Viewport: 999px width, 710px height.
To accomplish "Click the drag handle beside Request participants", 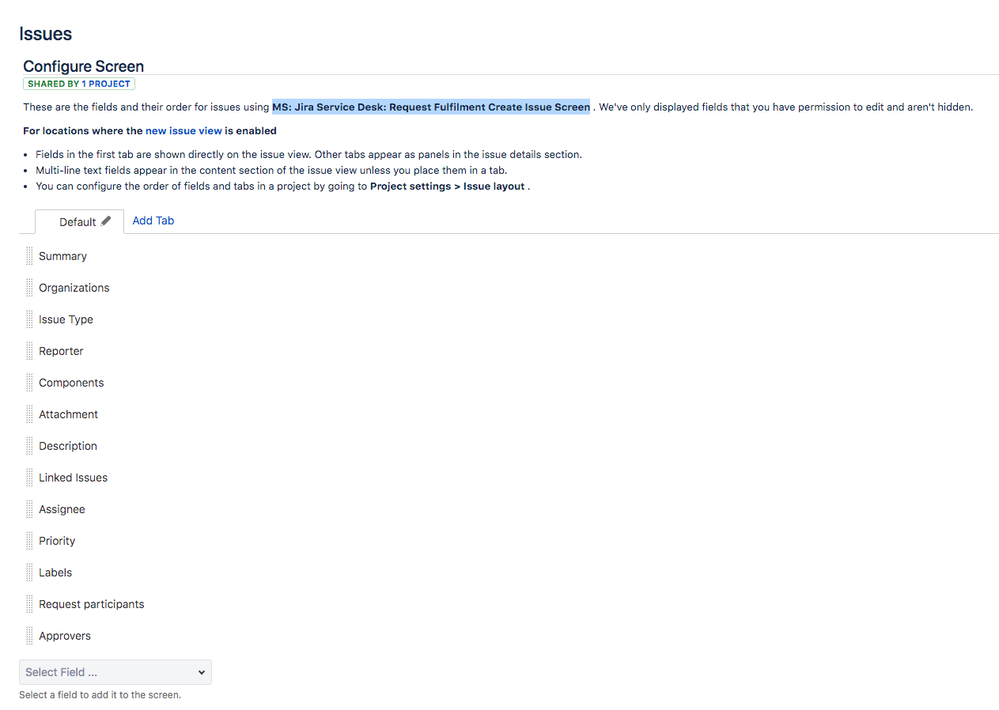I will [x=29, y=604].
